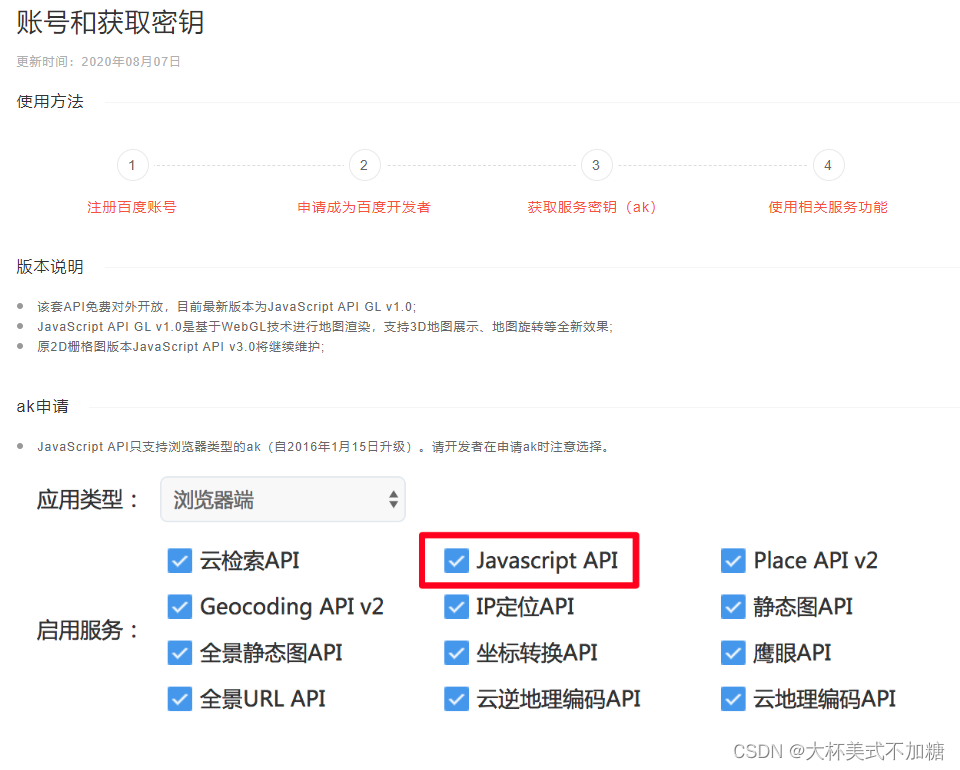Open the 获取服务密钥（ak）link
Viewport: 960px width, 770px height.
pos(592,207)
